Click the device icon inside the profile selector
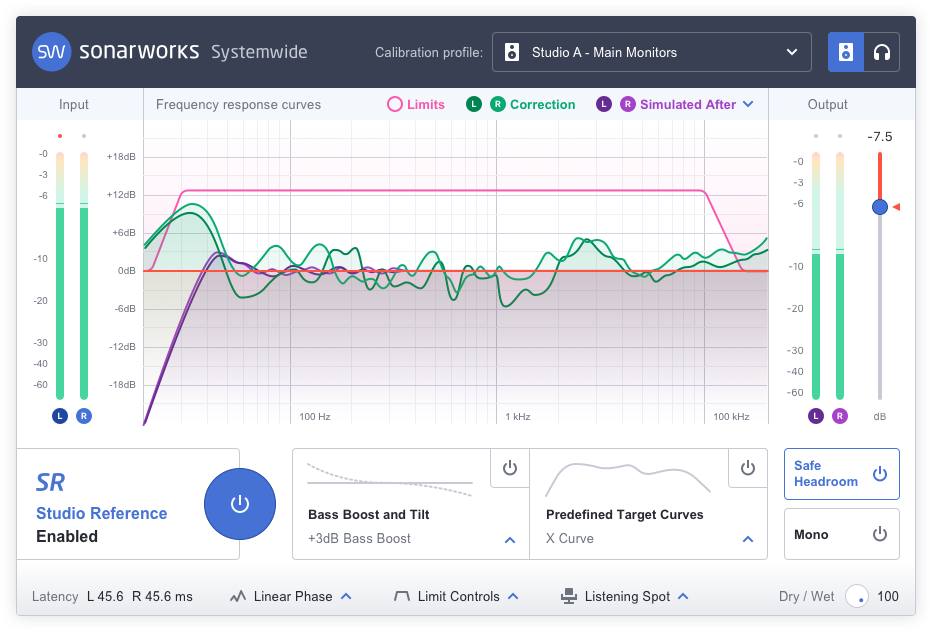932x632 pixels. pos(513,52)
